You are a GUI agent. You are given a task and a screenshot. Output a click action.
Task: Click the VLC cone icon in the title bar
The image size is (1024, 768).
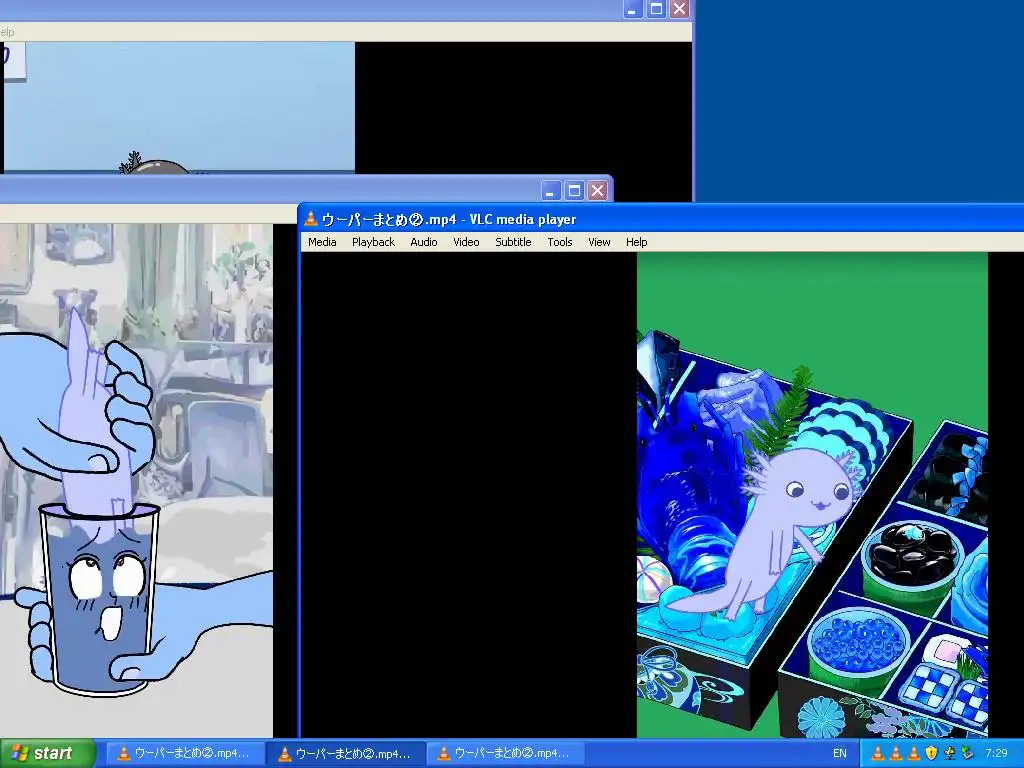click(311, 219)
